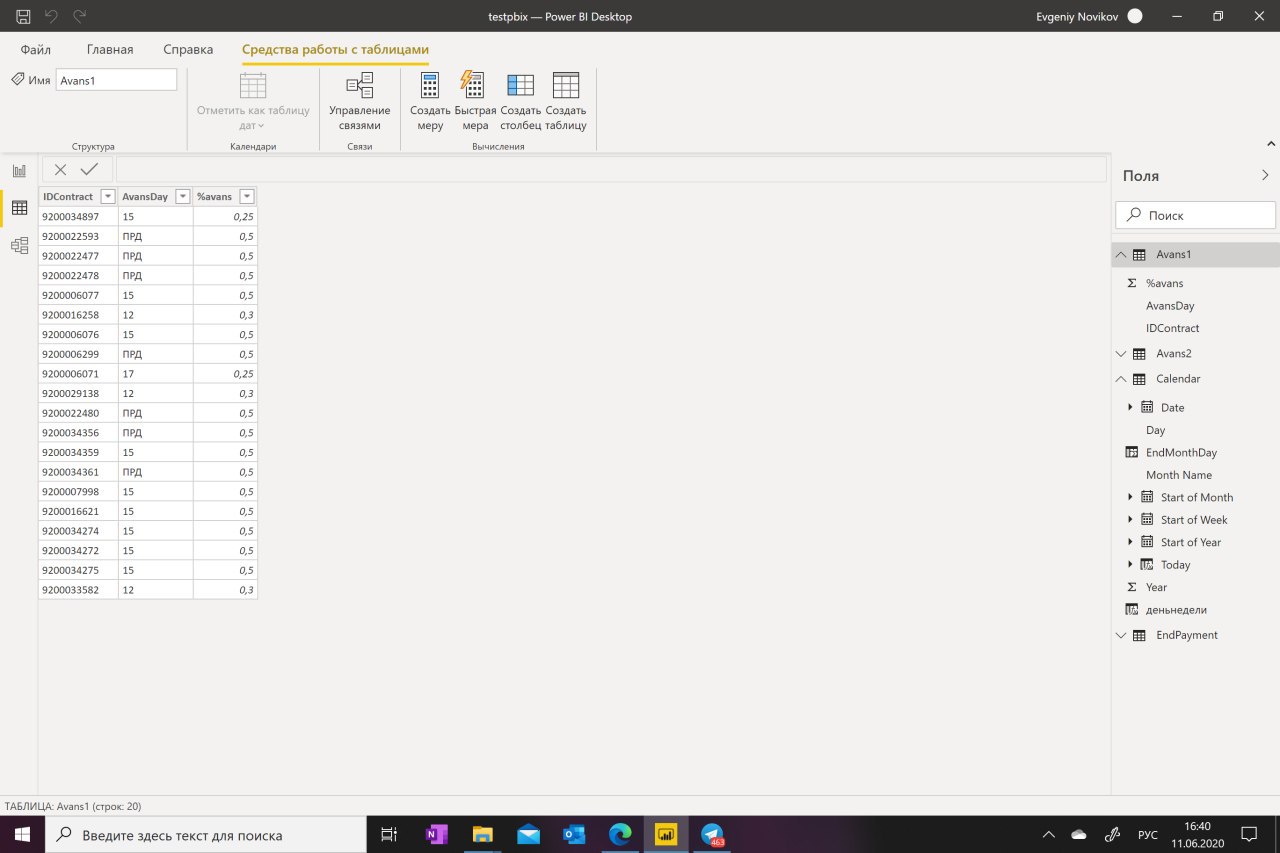Click the formula bar input area
Viewport: 1280px width, 853px height.
point(611,170)
